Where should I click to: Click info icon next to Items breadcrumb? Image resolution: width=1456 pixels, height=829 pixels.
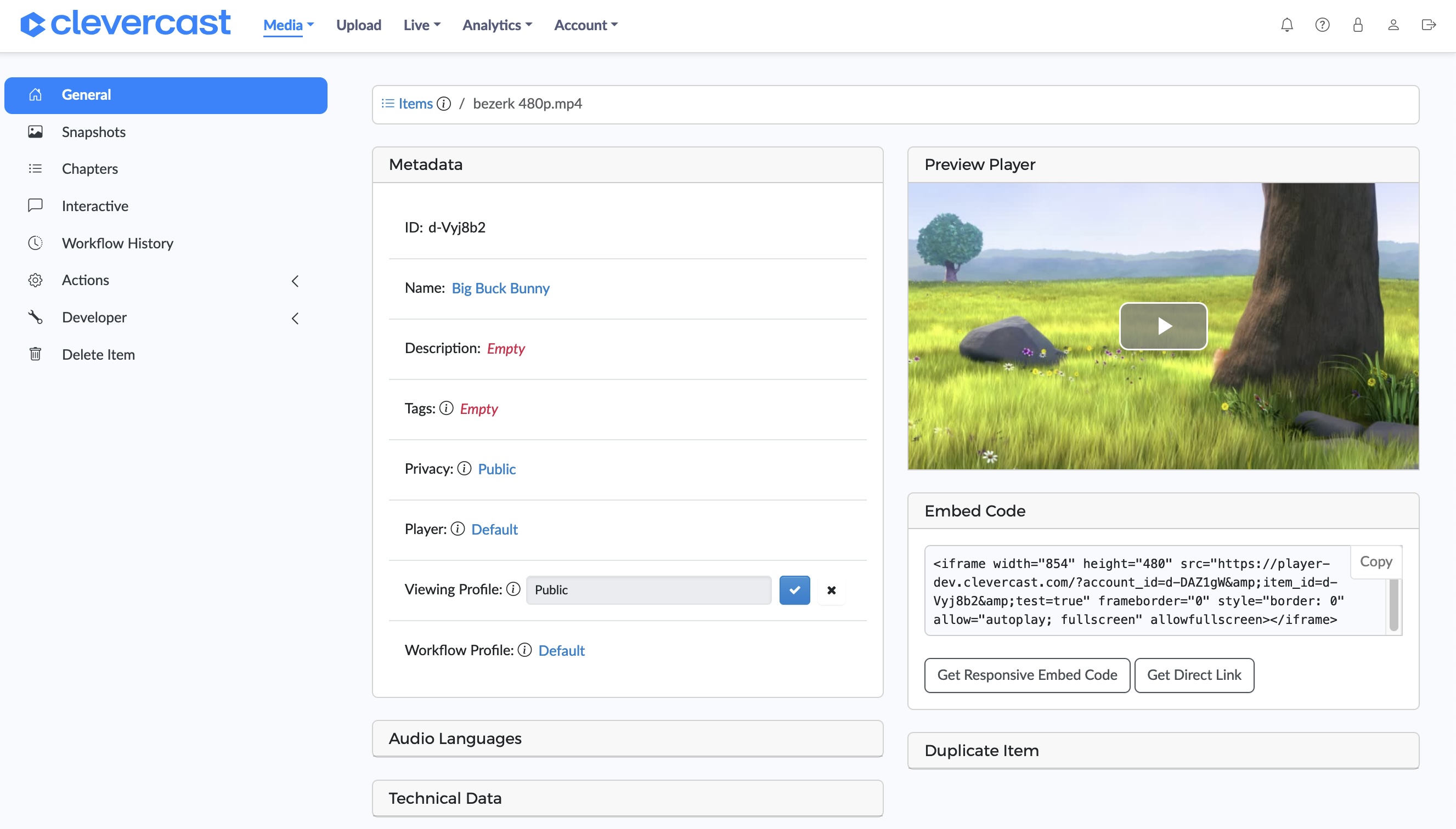pos(444,104)
